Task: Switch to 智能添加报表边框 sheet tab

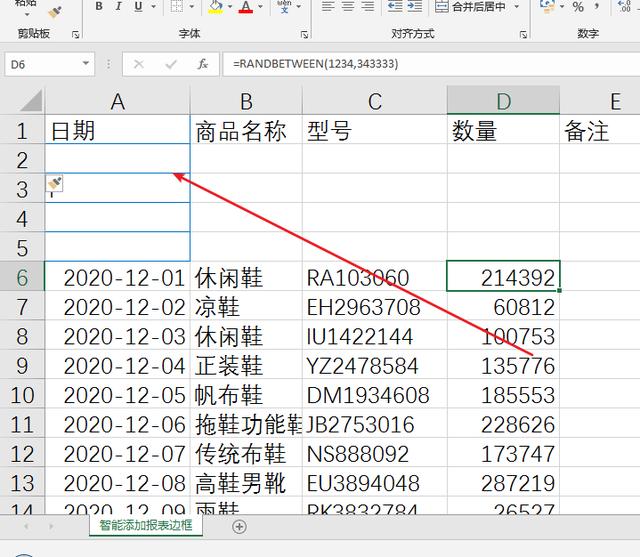Action: coord(146,525)
